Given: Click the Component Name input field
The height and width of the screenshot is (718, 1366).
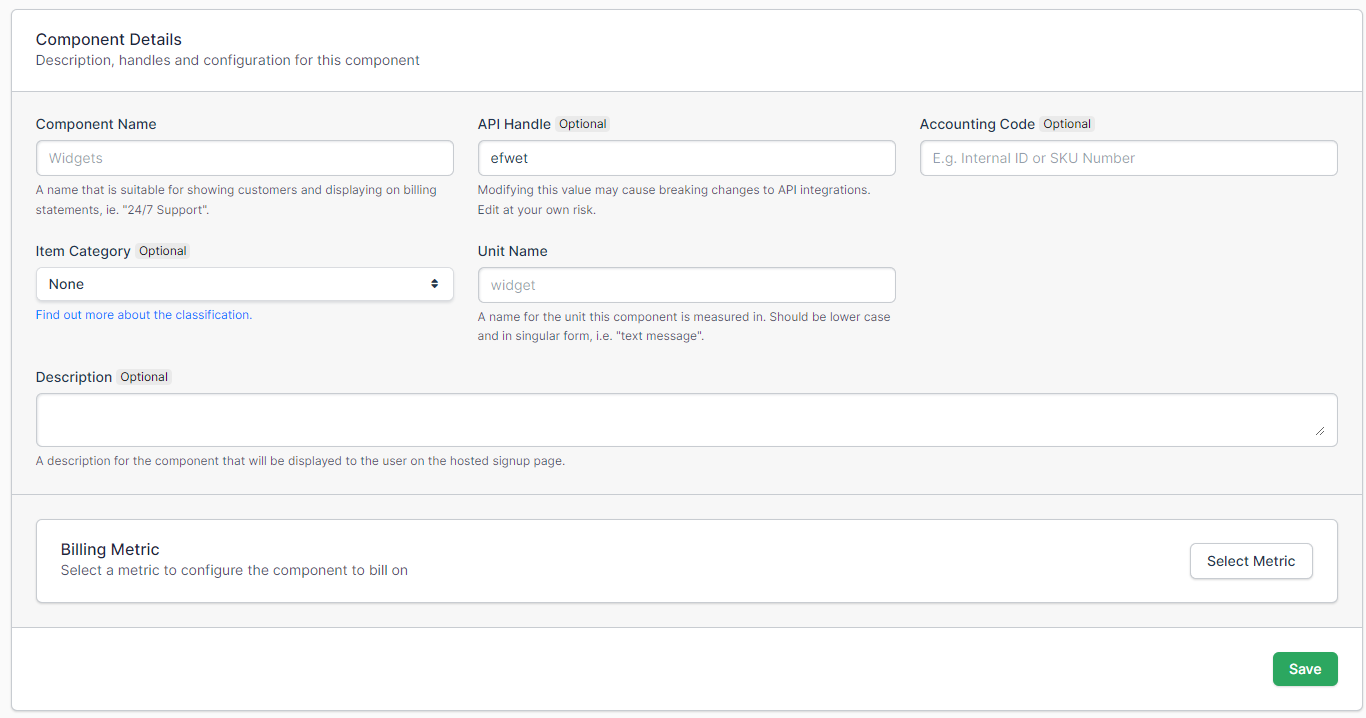Looking at the screenshot, I should pos(244,158).
